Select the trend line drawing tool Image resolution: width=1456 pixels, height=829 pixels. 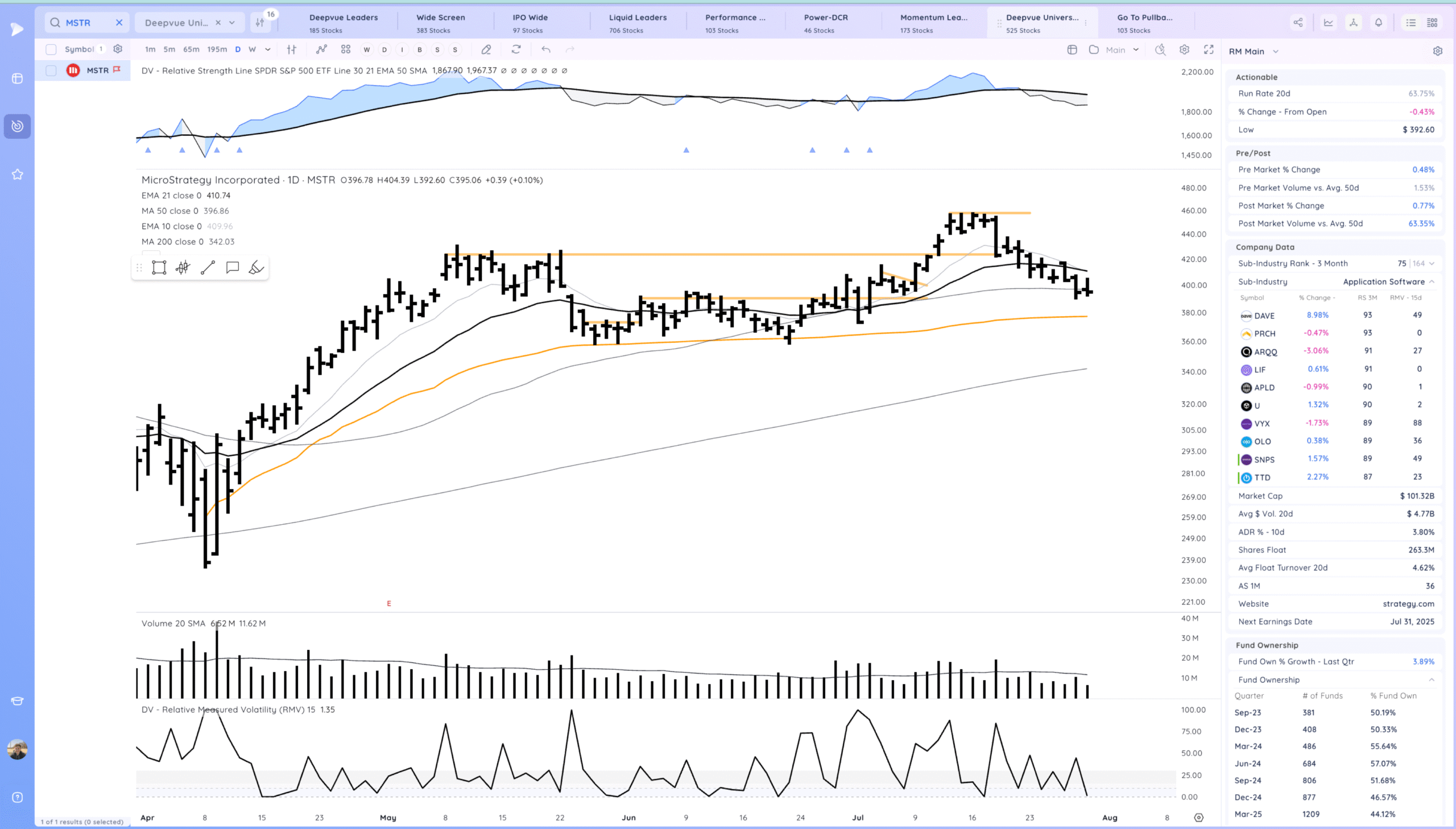[x=208, y=268]
